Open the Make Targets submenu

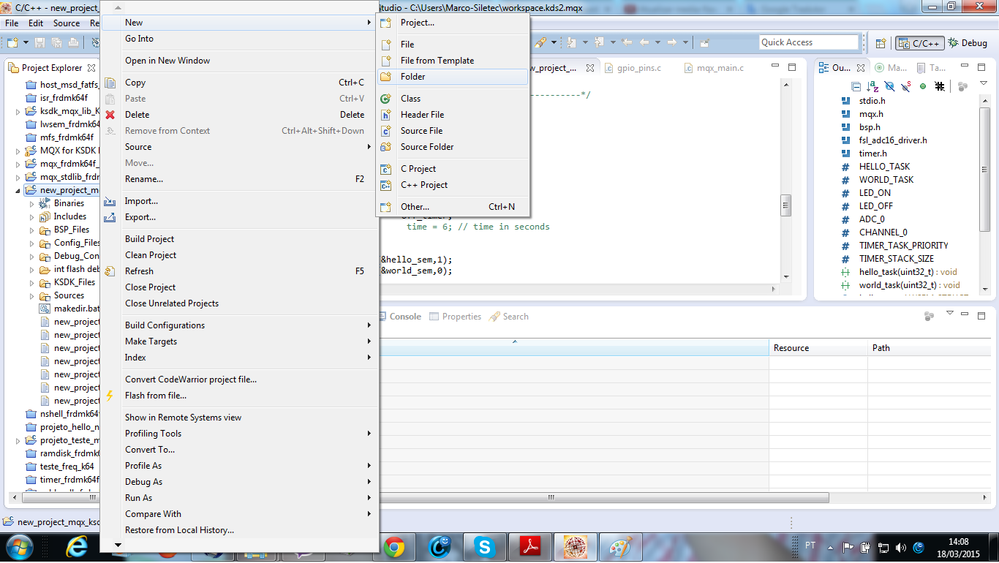click(x=239, y=341)
